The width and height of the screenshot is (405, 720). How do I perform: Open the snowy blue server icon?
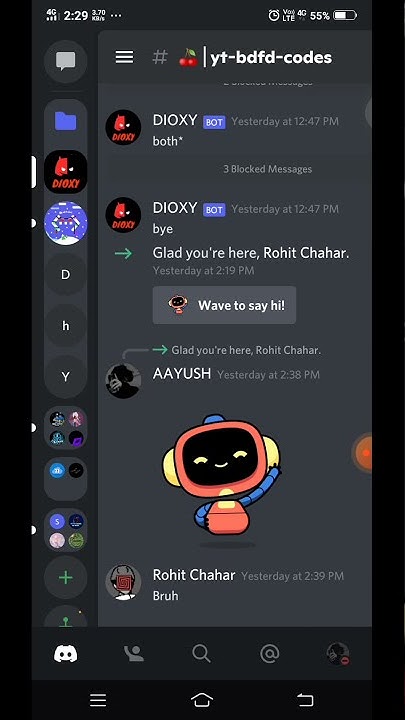66,223
